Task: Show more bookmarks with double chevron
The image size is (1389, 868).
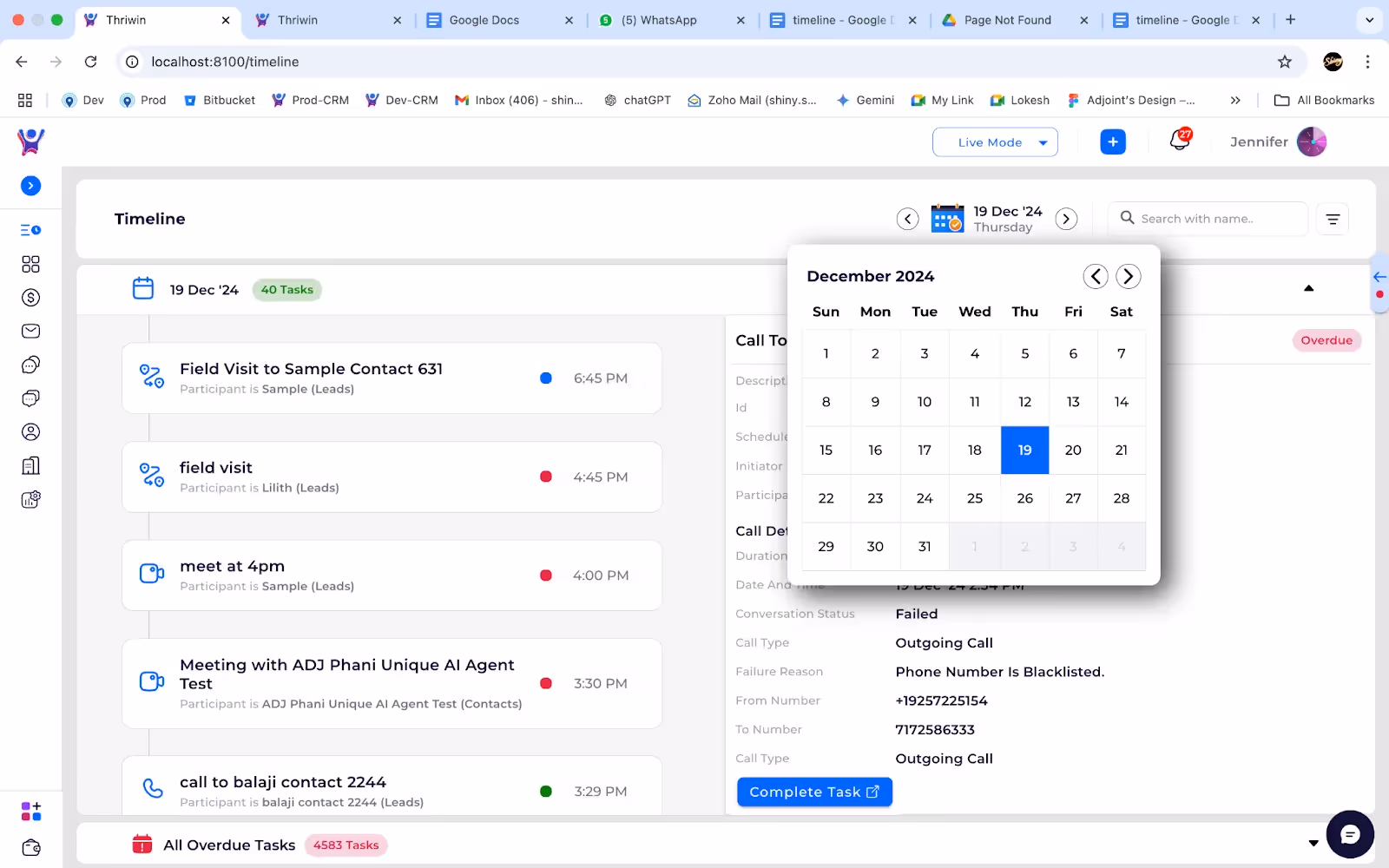Action: click(1235, 101)
